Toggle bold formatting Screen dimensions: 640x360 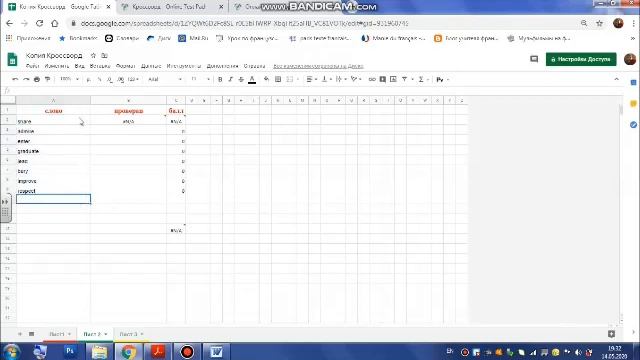[x=220, y=79]
